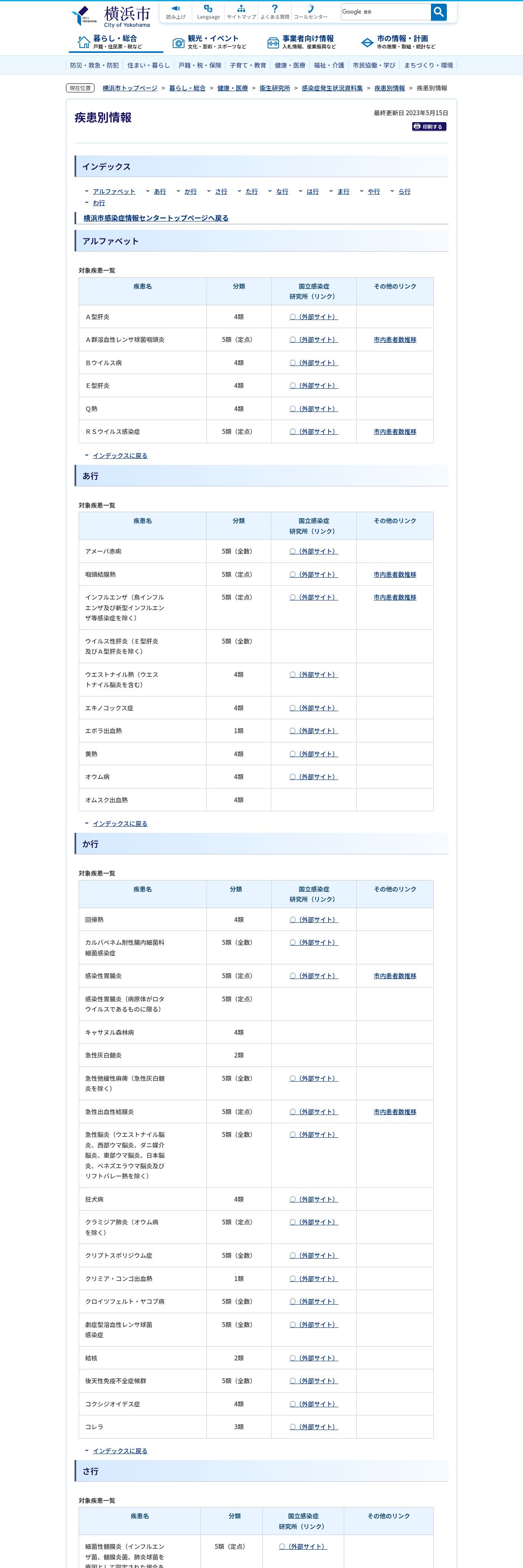Go to 感染症発生状況資料集 breadcrumb link
The height and width of the screenshot is (1568, 523).
point(332,88)
